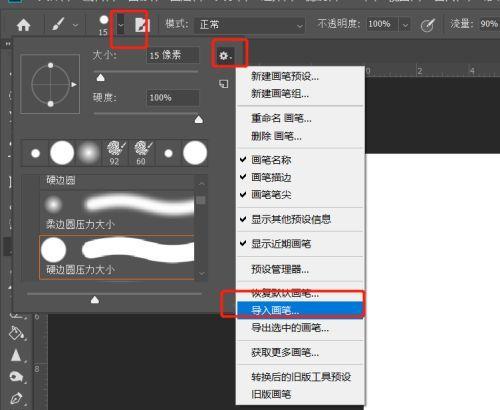Select the Paint Bucket tool in toolbar

[16, 332]
